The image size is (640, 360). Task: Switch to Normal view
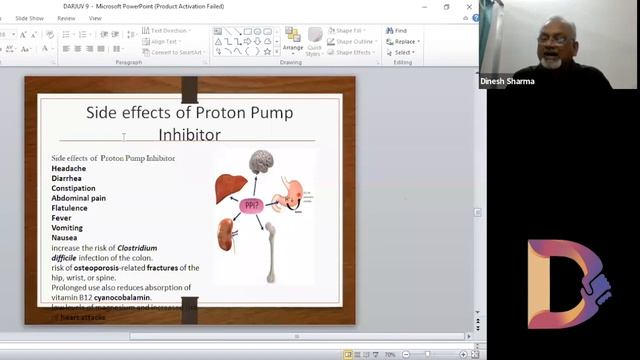pos(348,355)
